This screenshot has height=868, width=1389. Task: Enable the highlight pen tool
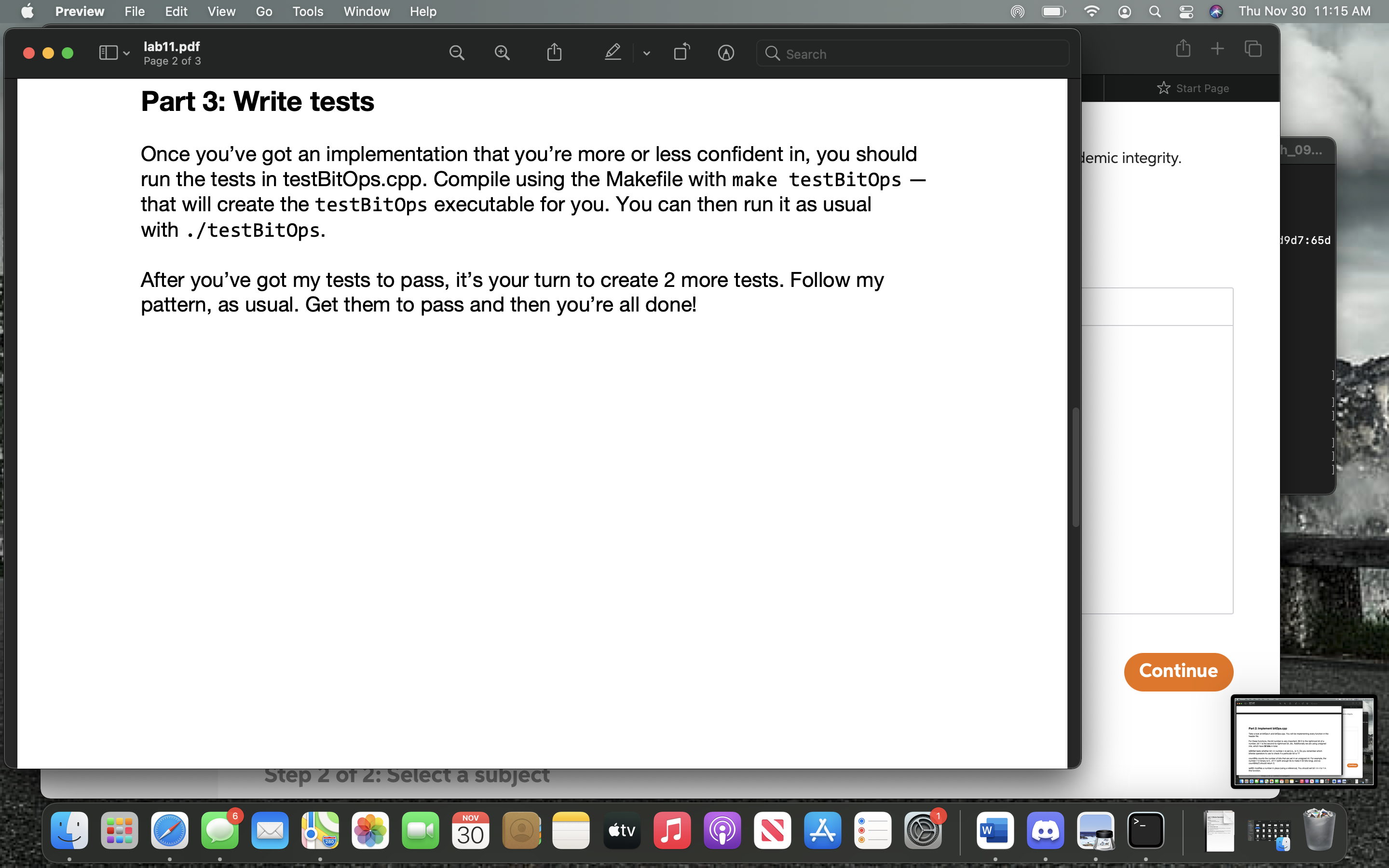click(612, 52)
